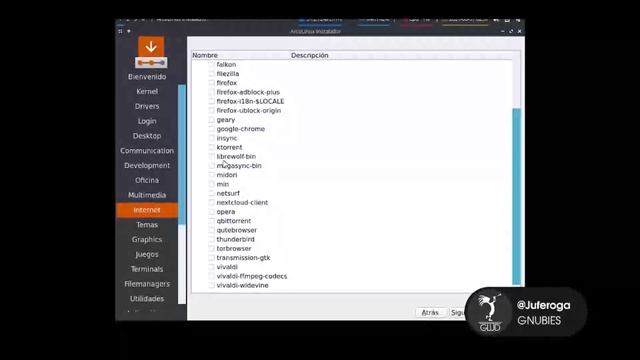This screenshot has width=640, height=360.
Task: Tick the falkon checkbox
Action: pos(211,64)
